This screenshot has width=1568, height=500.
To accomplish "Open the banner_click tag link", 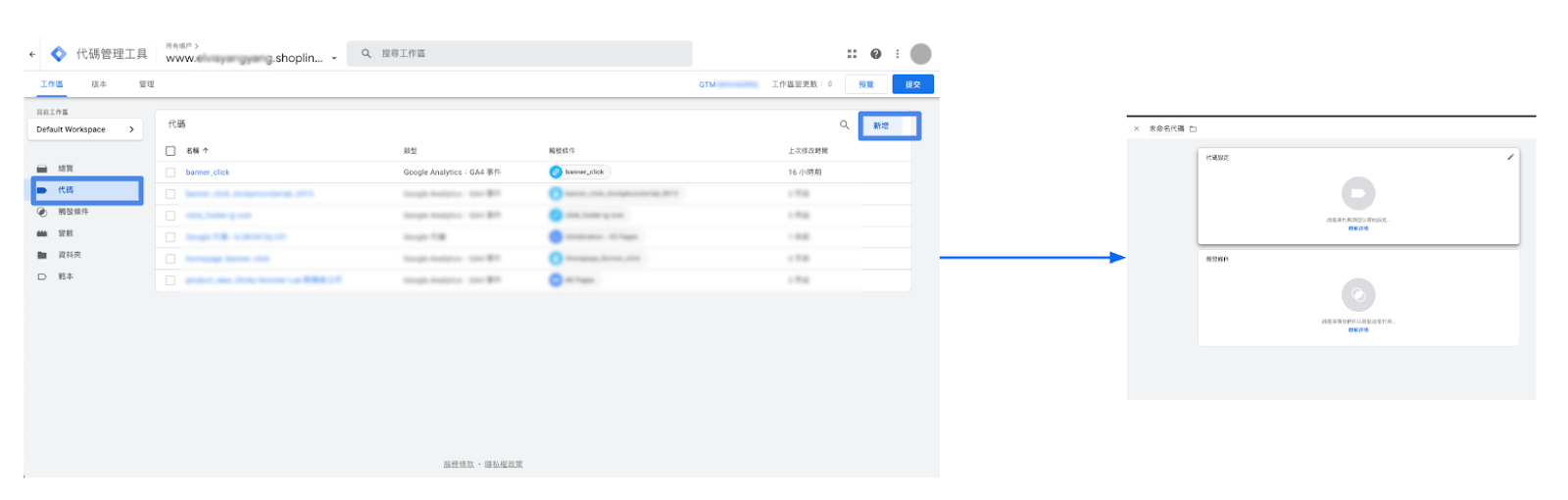I will point(208,173).
